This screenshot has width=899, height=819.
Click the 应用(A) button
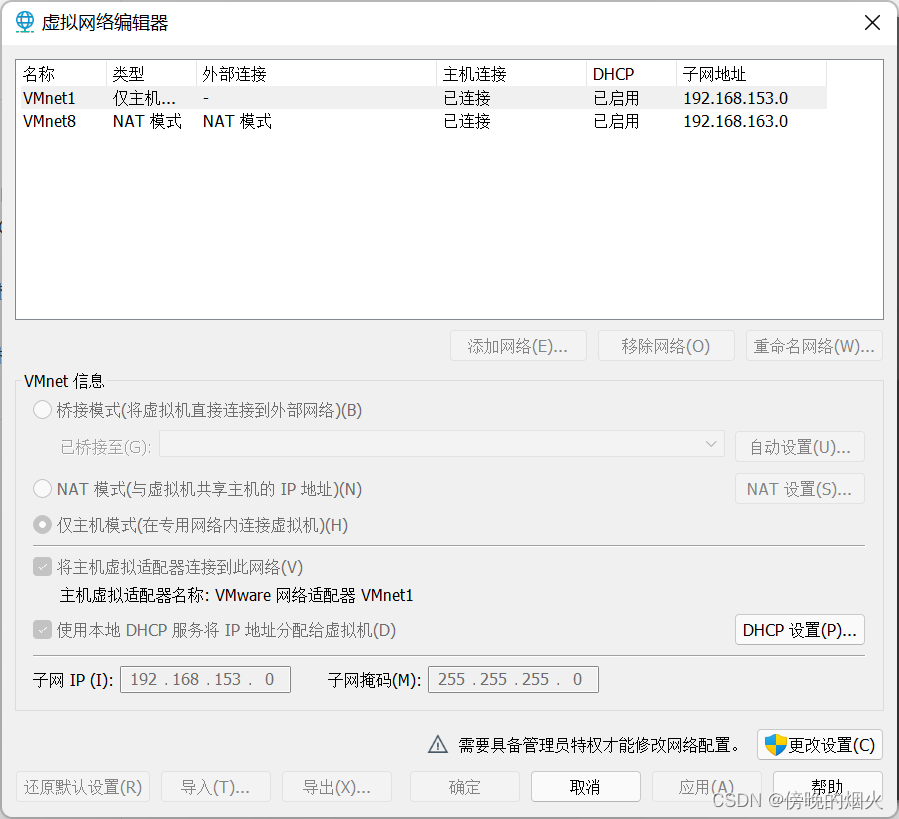coord(706,786)
